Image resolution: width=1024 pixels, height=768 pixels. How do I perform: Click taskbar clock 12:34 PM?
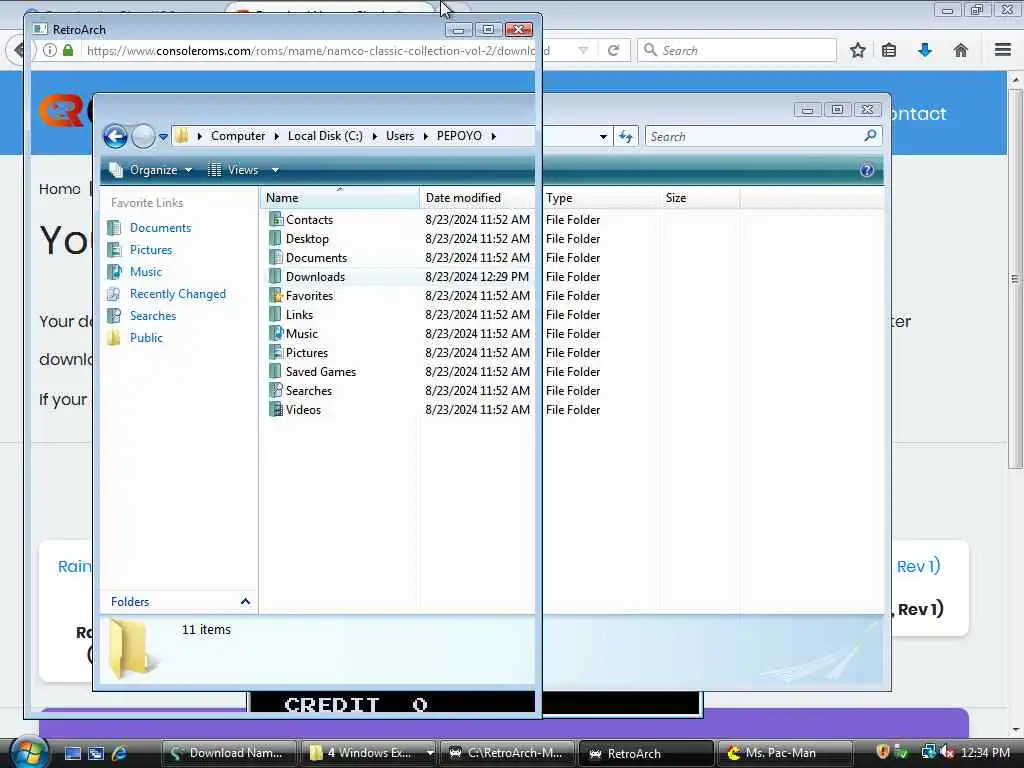tap(985, 753)
